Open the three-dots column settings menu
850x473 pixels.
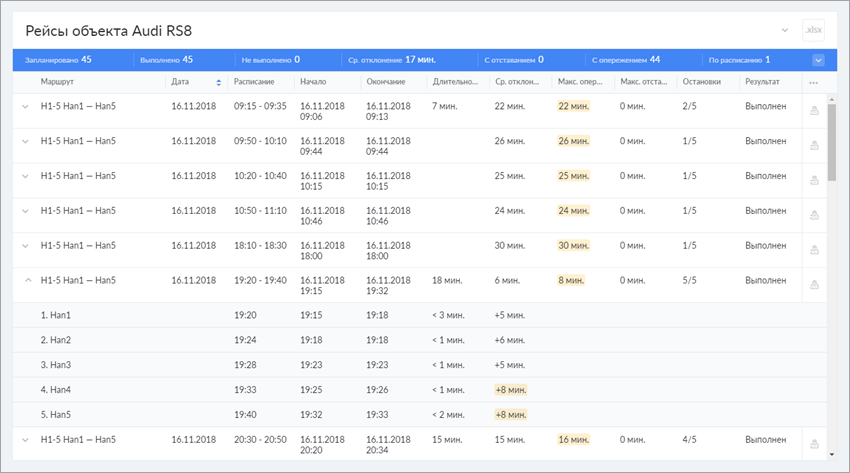point(814,82)
